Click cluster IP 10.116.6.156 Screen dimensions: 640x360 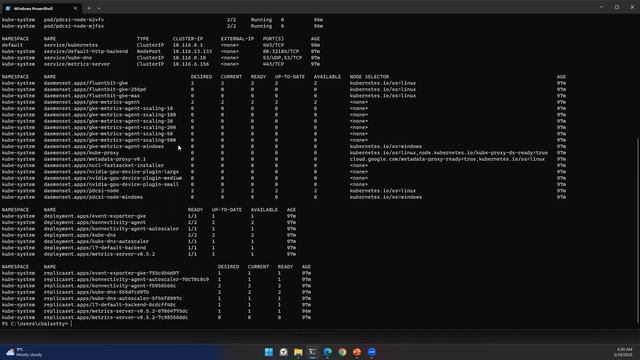click(x=191, y=64)
